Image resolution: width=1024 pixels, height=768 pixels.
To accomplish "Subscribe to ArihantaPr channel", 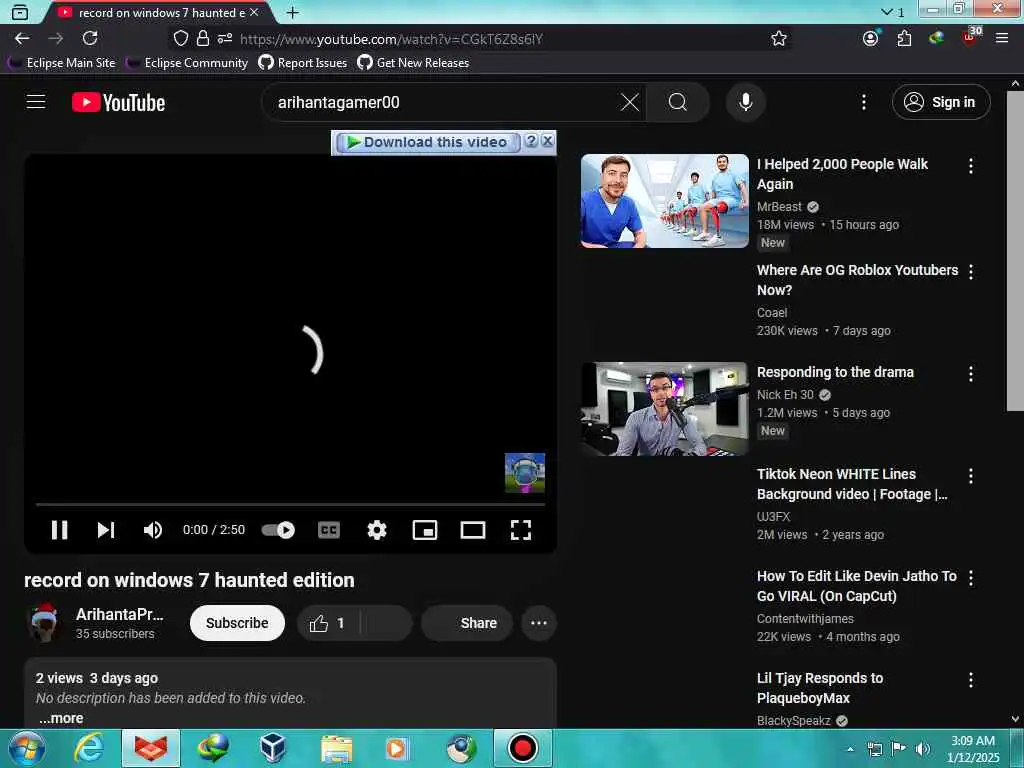I will 237,623.
